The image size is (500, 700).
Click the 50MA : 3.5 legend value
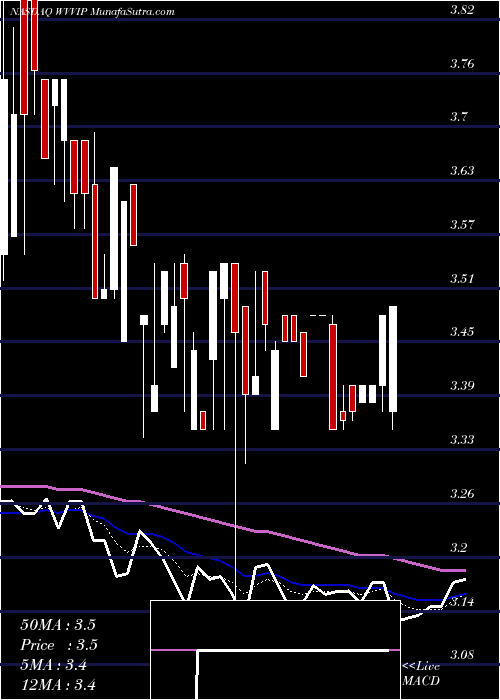point(58,625)
